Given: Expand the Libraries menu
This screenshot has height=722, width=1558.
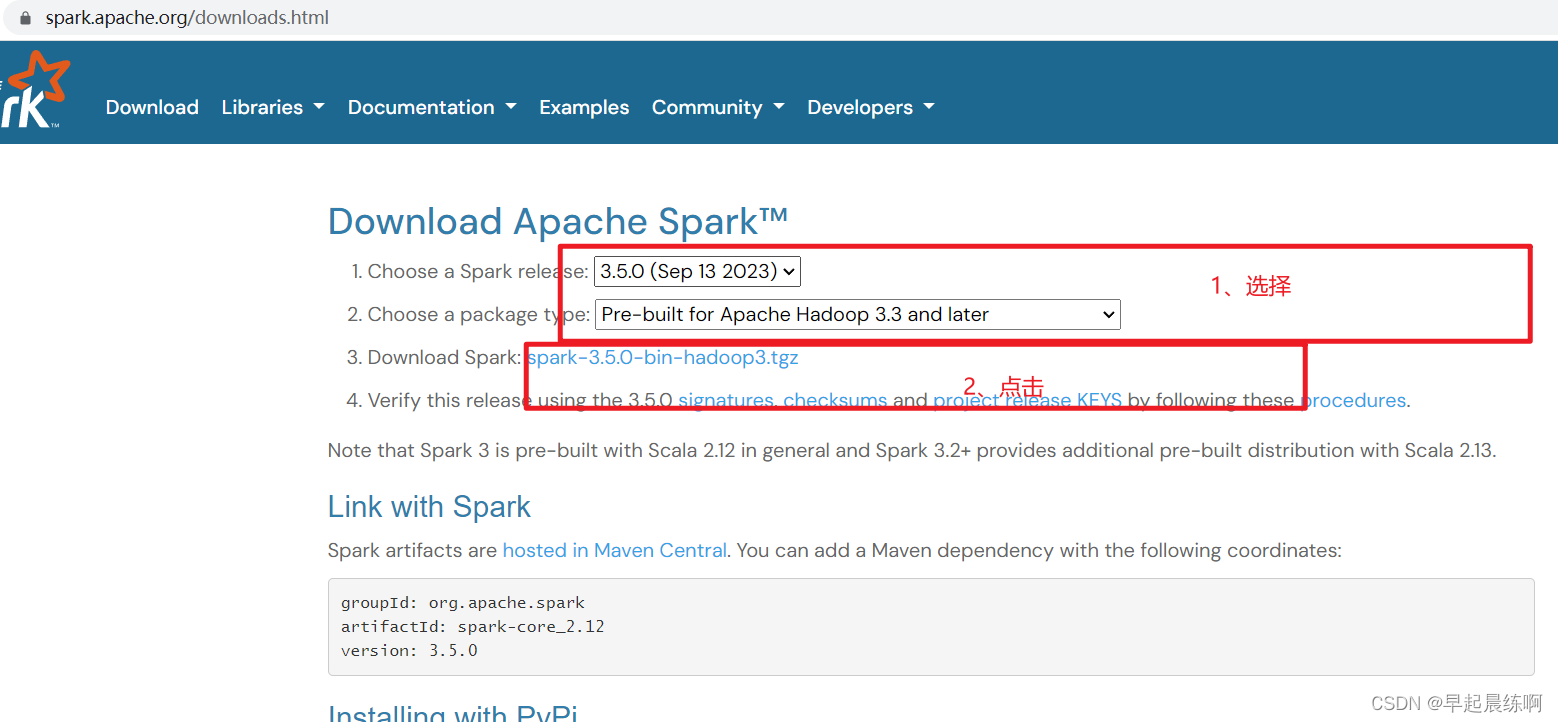Looking at the screenshot, I should tap(273, 107).
